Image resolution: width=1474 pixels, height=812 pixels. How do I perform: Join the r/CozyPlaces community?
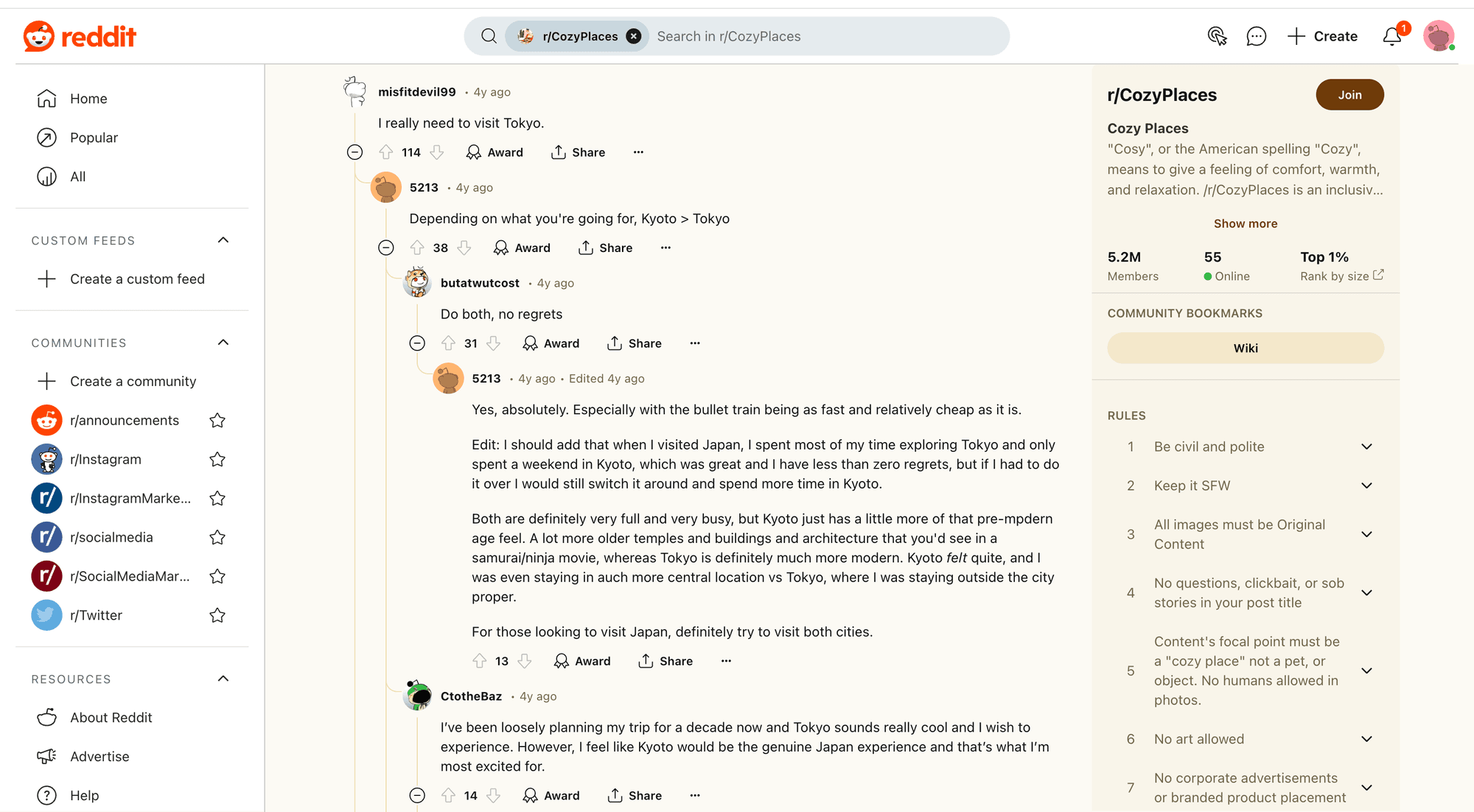click(x=1349, y=95)
